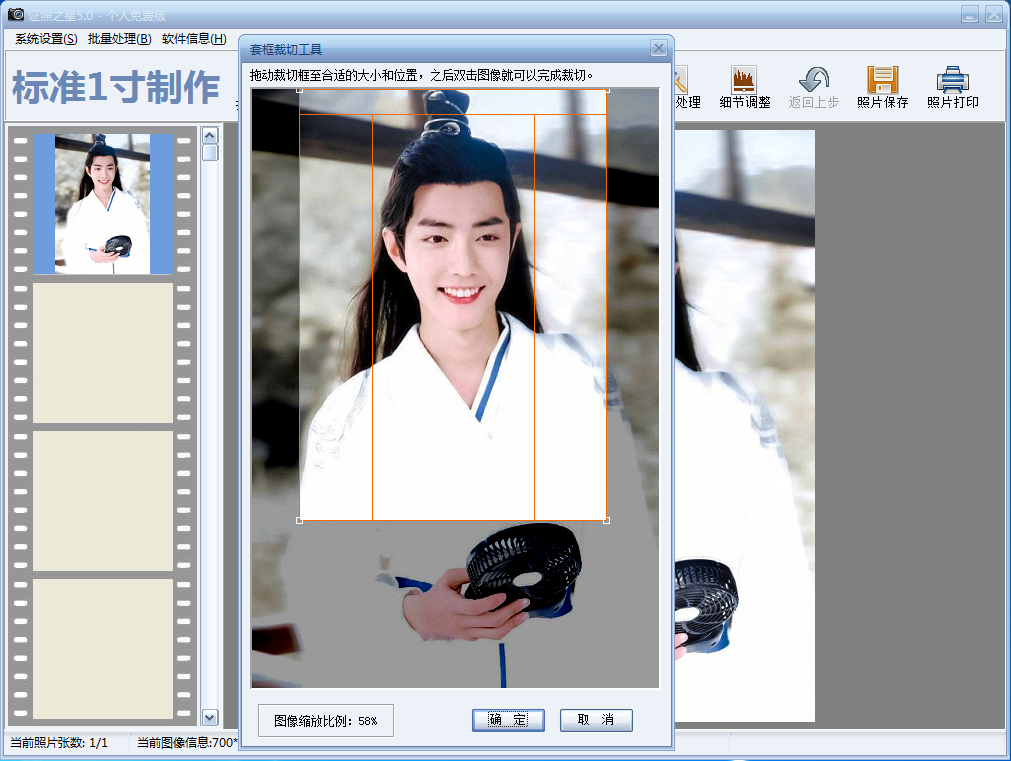
Task: Click the top-left crop frame handle
Action: pos(300,91)
